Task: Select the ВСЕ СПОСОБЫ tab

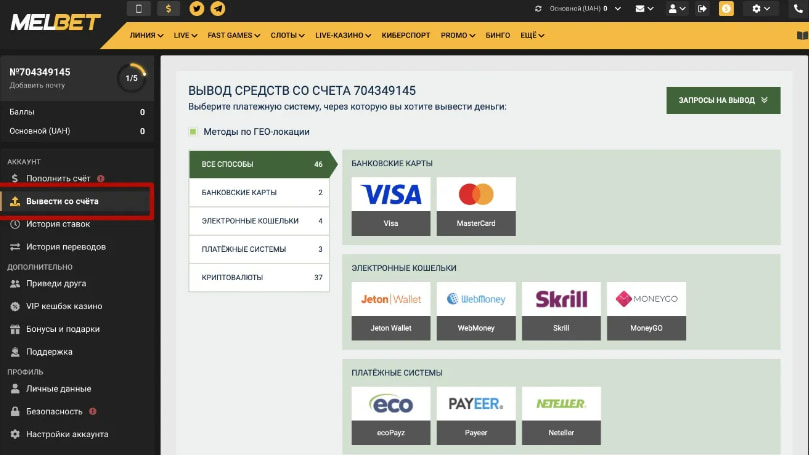Action: coord(262,164)
